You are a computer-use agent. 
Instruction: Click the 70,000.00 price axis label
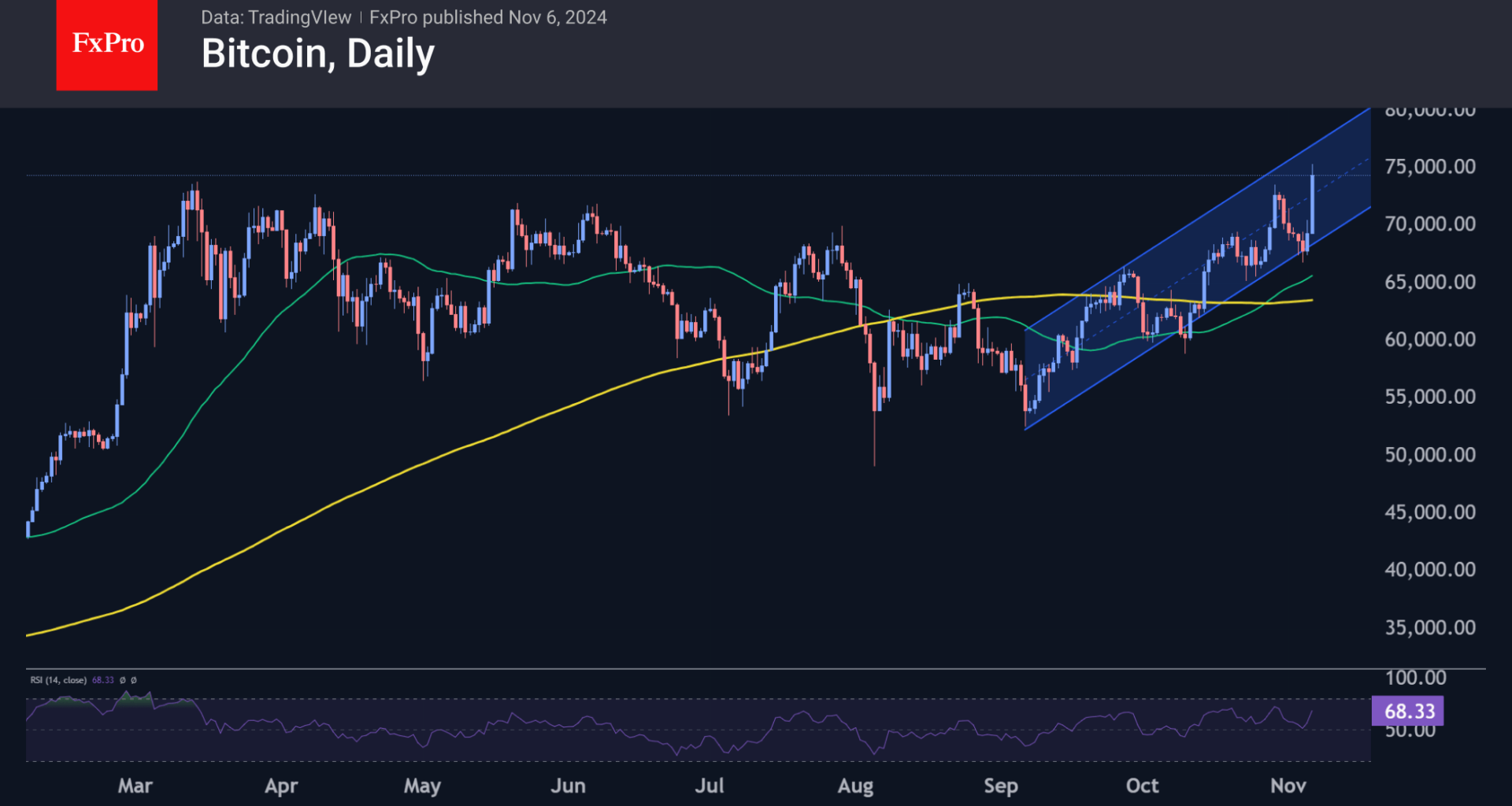[x=1430, y=224]
